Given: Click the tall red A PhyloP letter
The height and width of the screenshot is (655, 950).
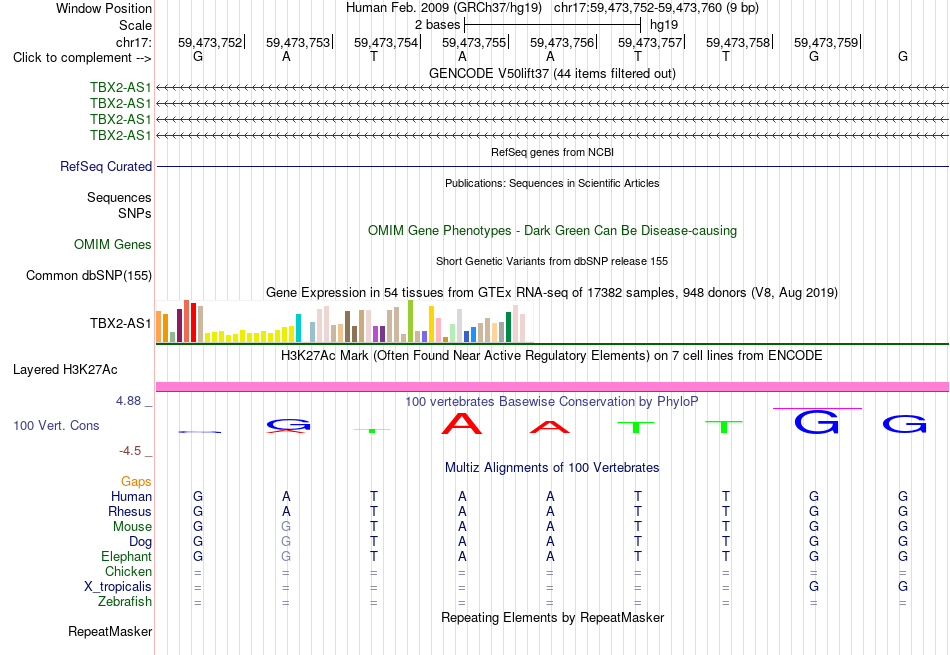Looking at the screenshot, I should 462,423.
